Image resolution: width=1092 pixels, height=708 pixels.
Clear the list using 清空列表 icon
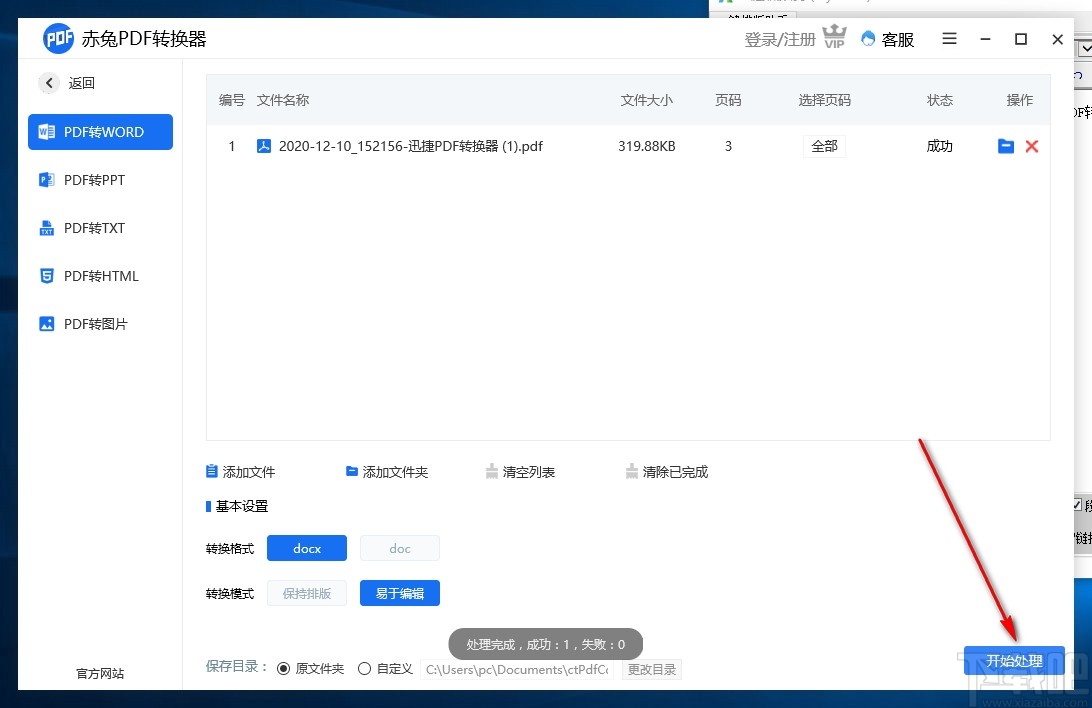click(492, 471)
